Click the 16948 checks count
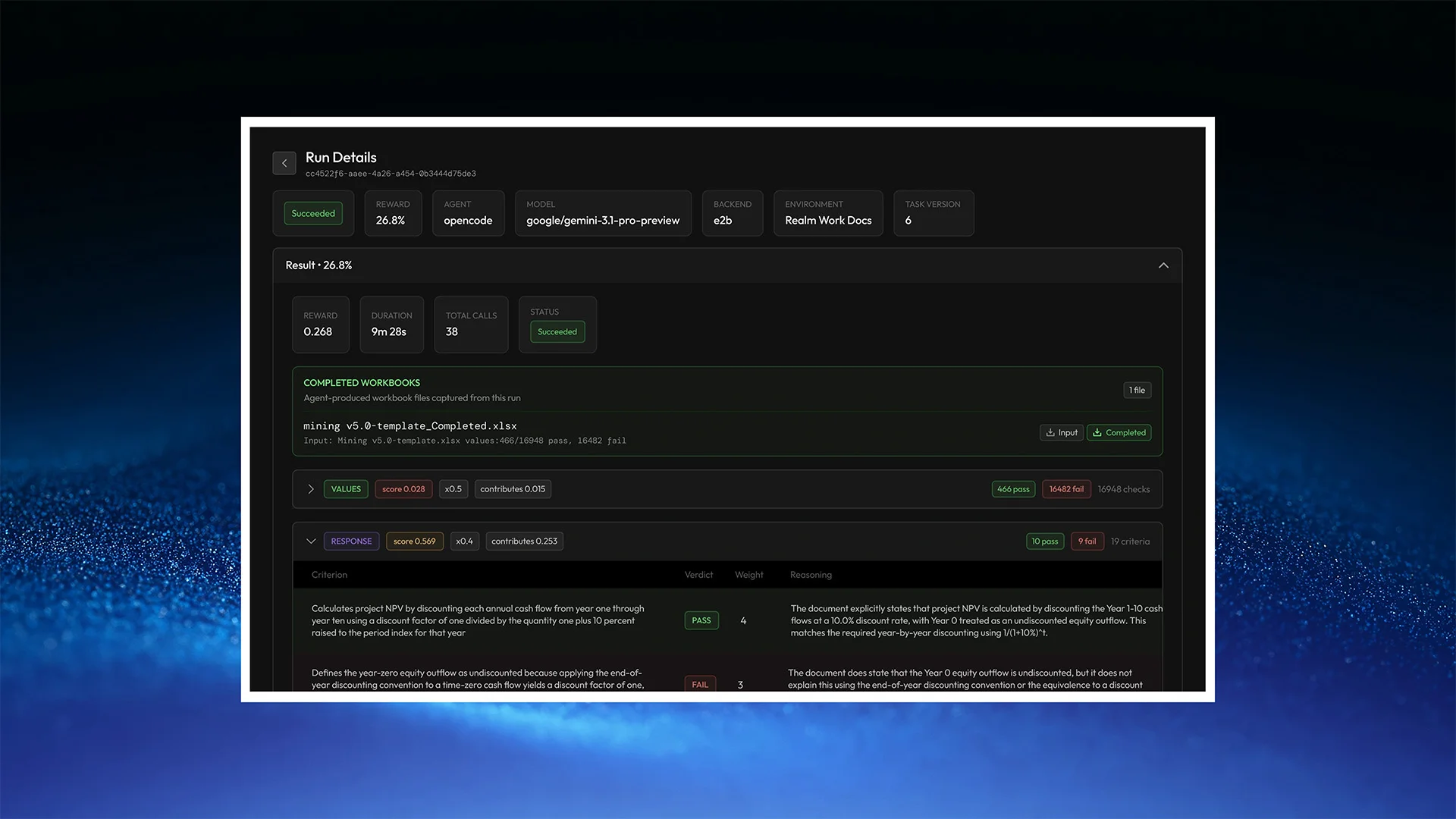Viewport: 1456px width, 819px height. (x=1124, y=489)
